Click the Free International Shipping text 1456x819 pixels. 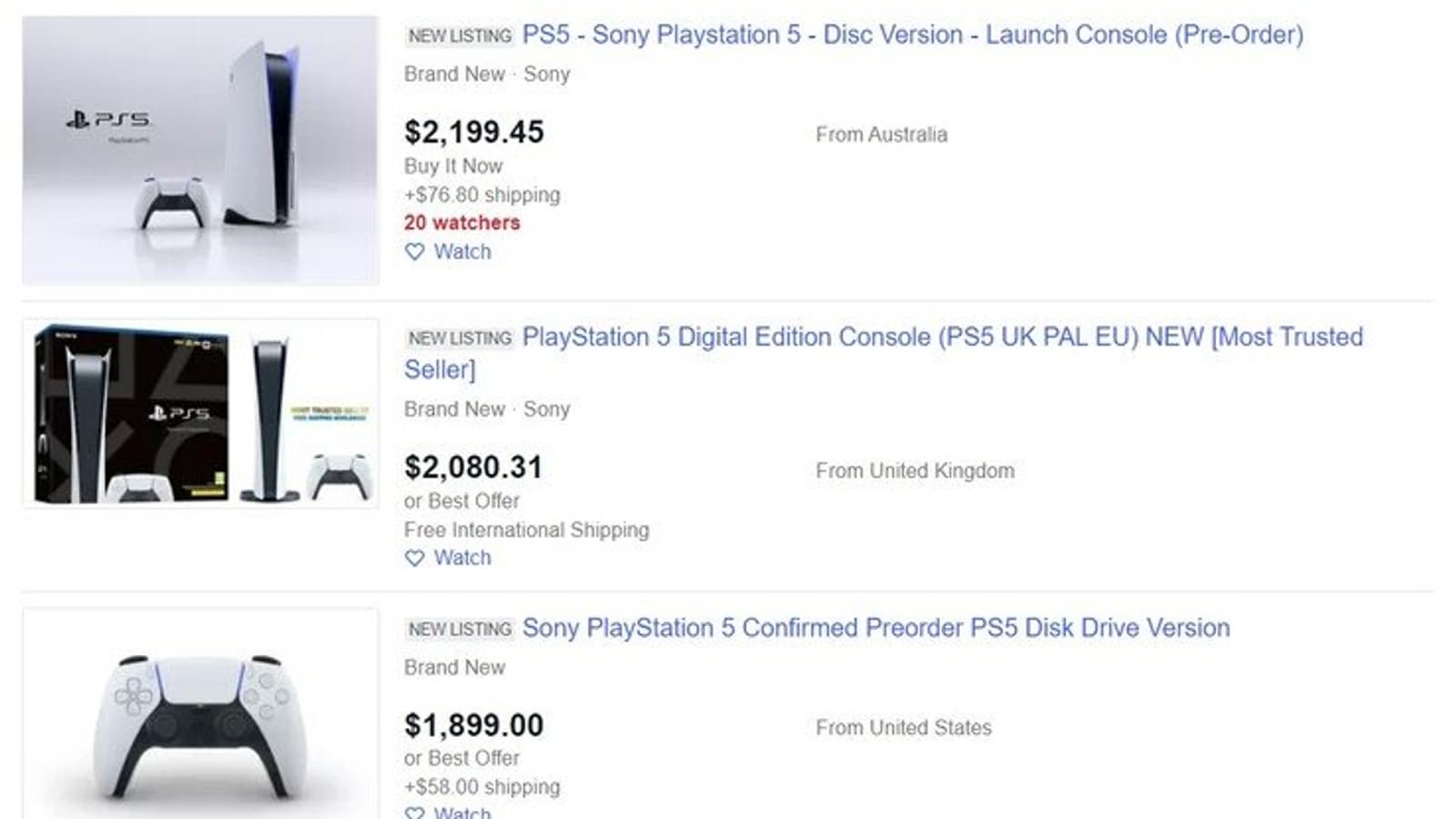(x=527, y=530)
